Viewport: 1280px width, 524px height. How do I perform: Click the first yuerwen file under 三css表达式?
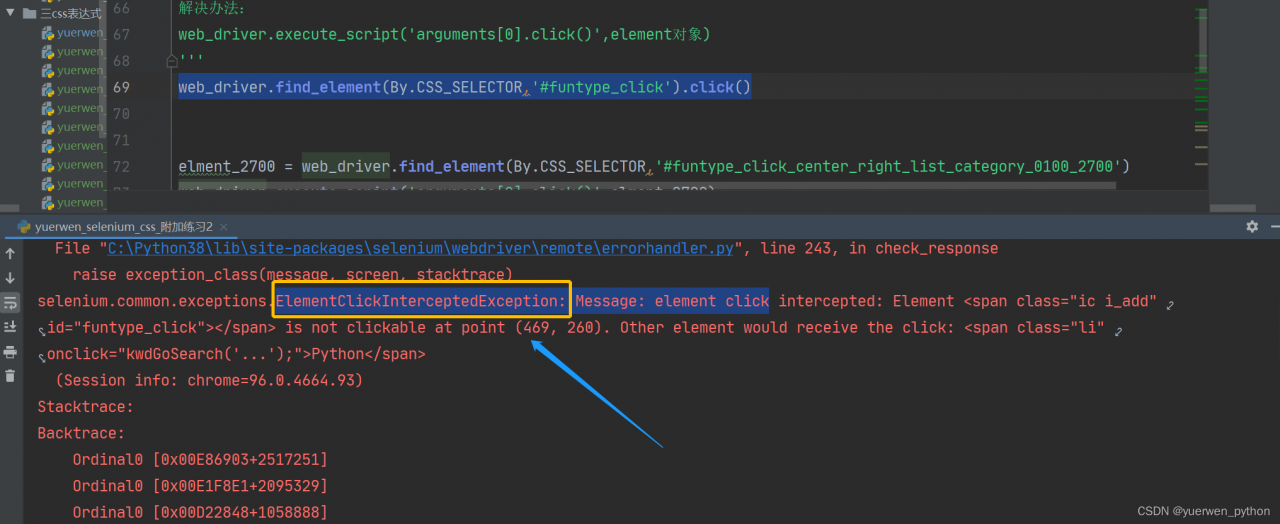[80, 33]
